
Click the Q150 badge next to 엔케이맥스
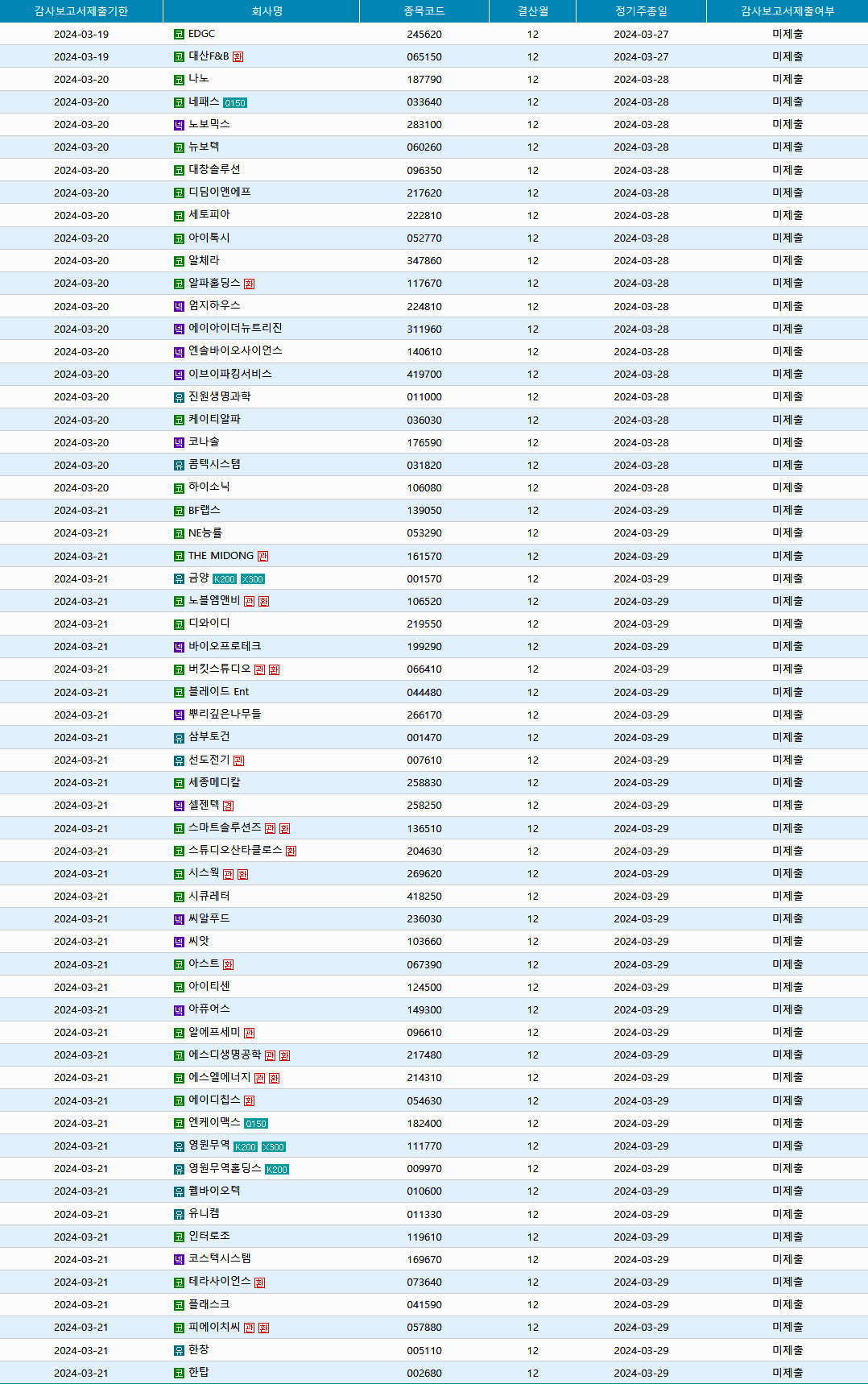point(256,1124)
